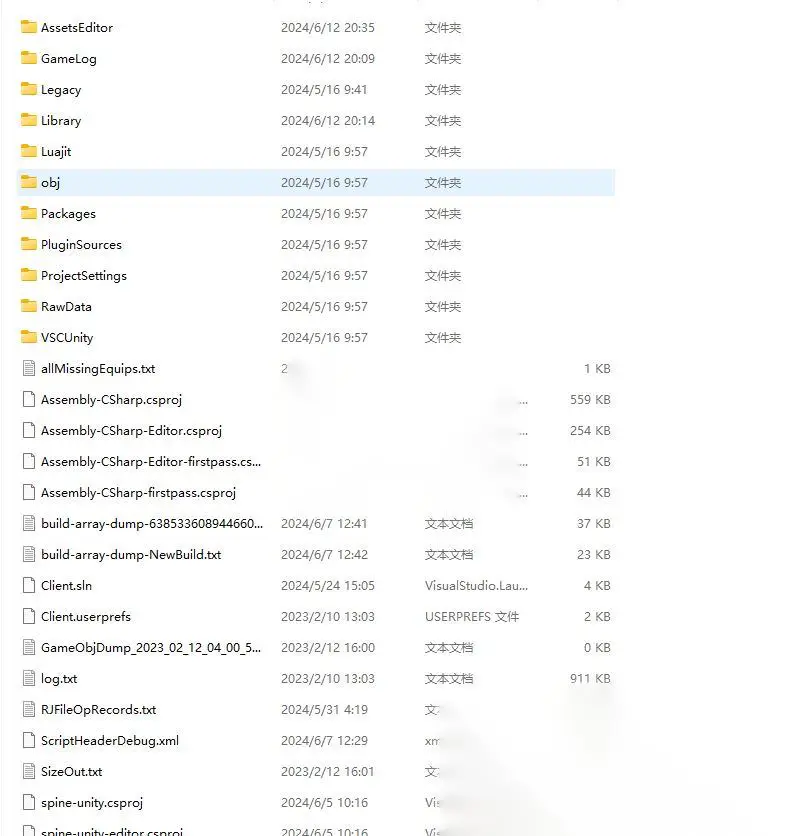The image size is (799, 836).
Task: Select the Library folder name
Action: click(61, 120)
